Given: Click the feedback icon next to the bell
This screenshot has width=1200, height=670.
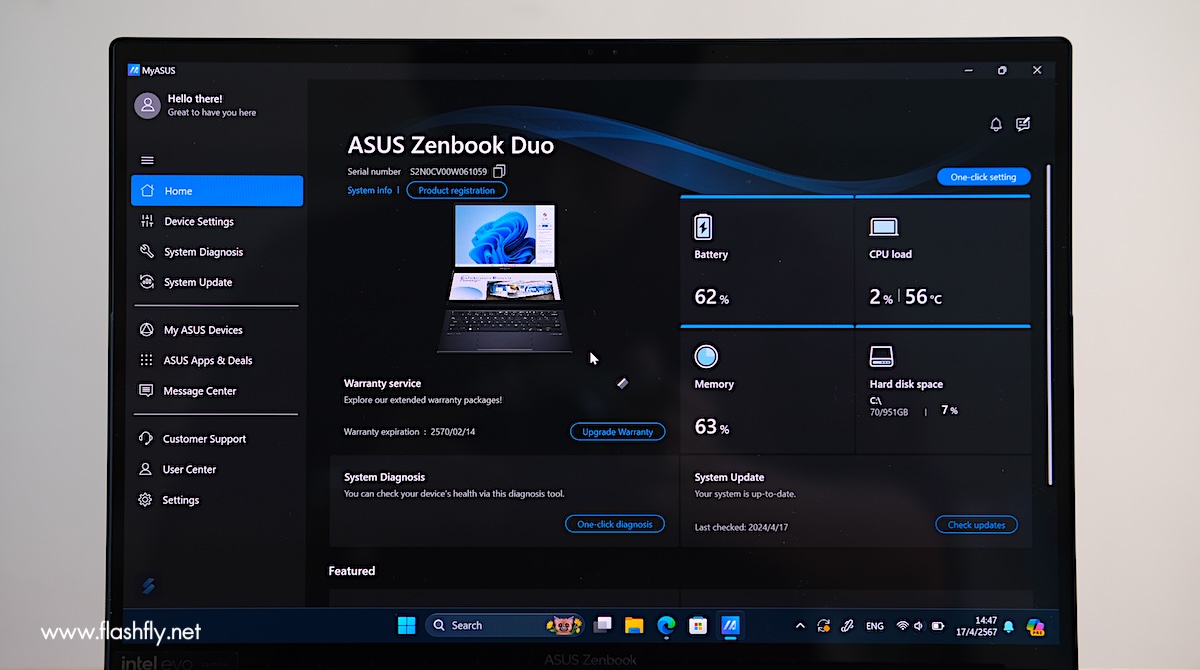Looking at the screenshot, I should (1022, 125).
